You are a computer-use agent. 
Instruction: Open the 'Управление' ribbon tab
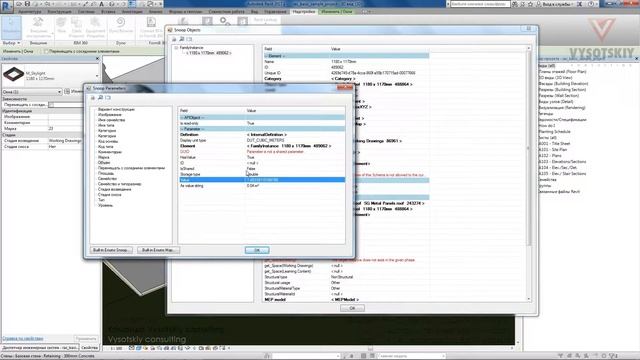click(x=275, y=12)
